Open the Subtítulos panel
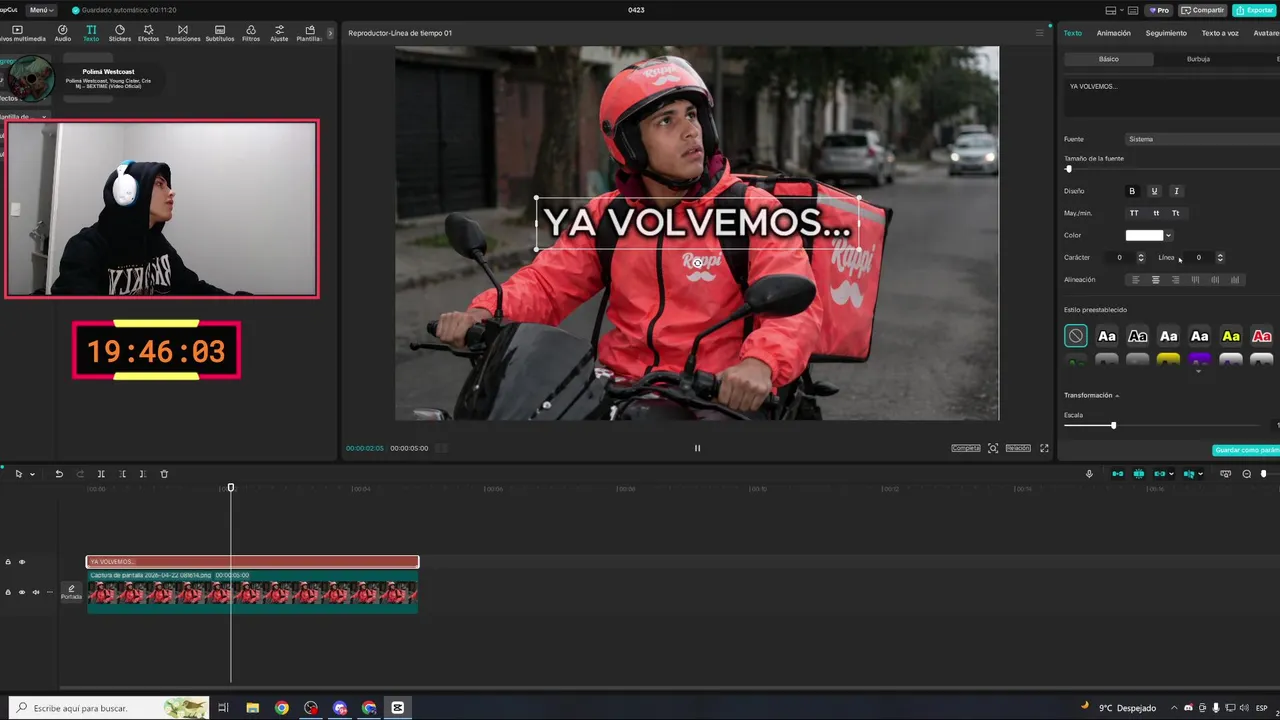 220,33
